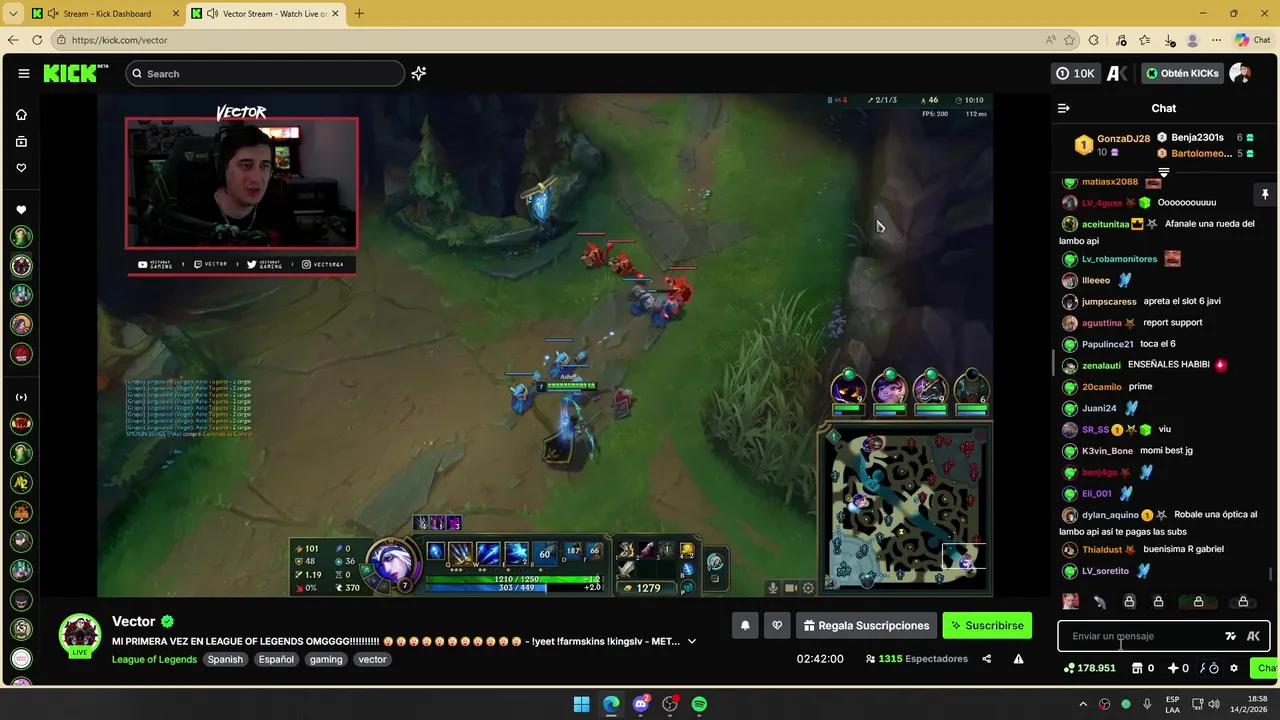Open the 7TV emote picker in chat box
The width and height of the screenshot is (1280, 720).
(x=1230, y=636)
